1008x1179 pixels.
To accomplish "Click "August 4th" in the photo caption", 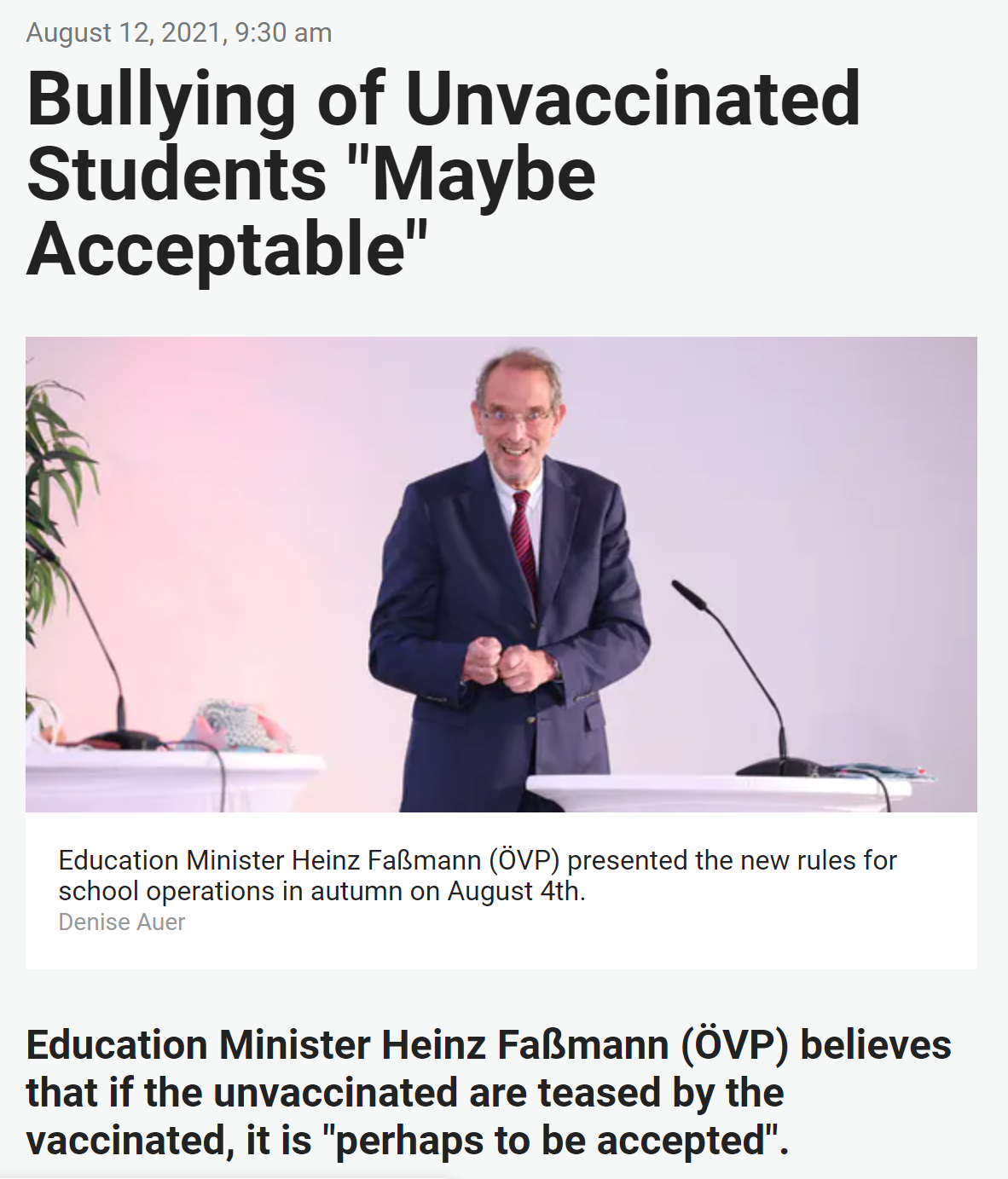I will 514,891.
